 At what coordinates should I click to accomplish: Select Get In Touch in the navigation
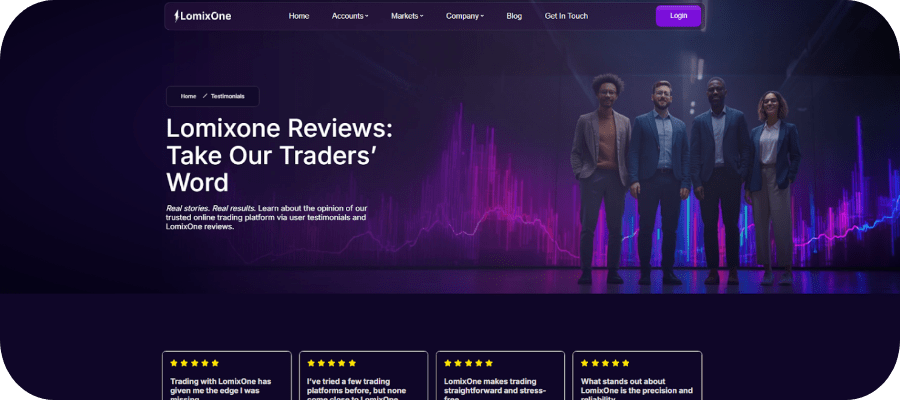coord(566,16)
